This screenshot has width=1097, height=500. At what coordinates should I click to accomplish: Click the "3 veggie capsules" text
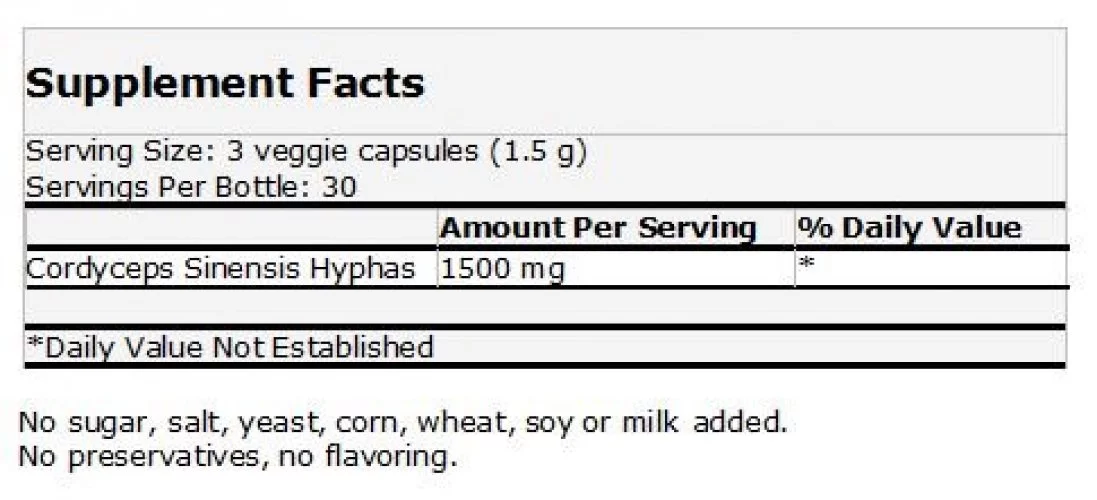pos(352,152)
